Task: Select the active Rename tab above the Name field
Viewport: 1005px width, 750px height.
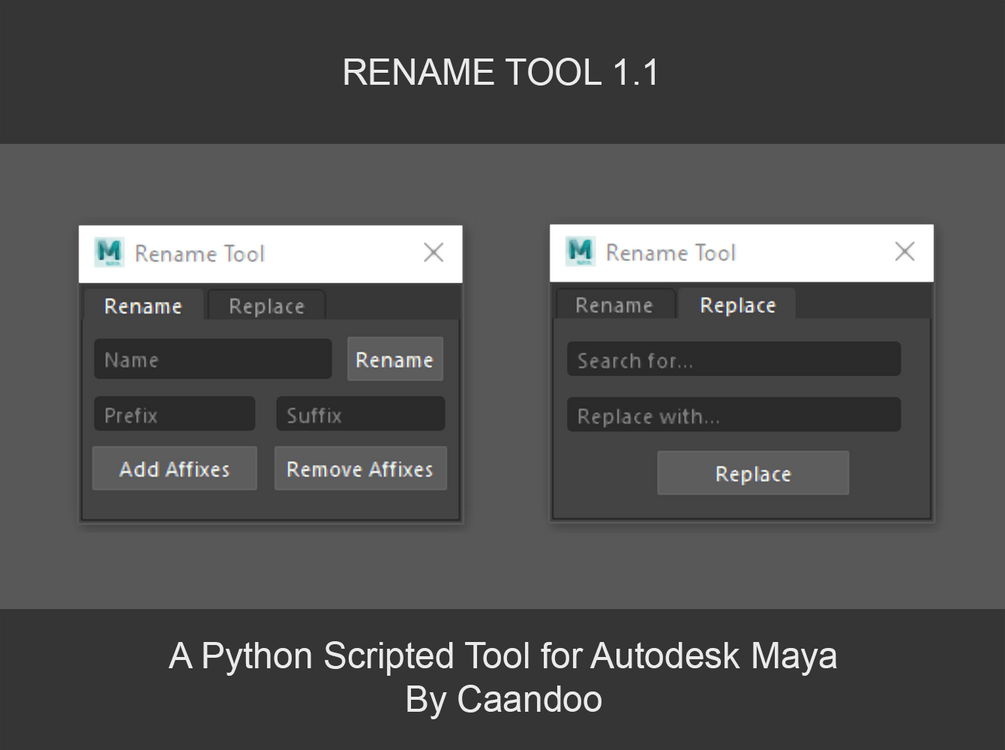Action: point(143,306)
